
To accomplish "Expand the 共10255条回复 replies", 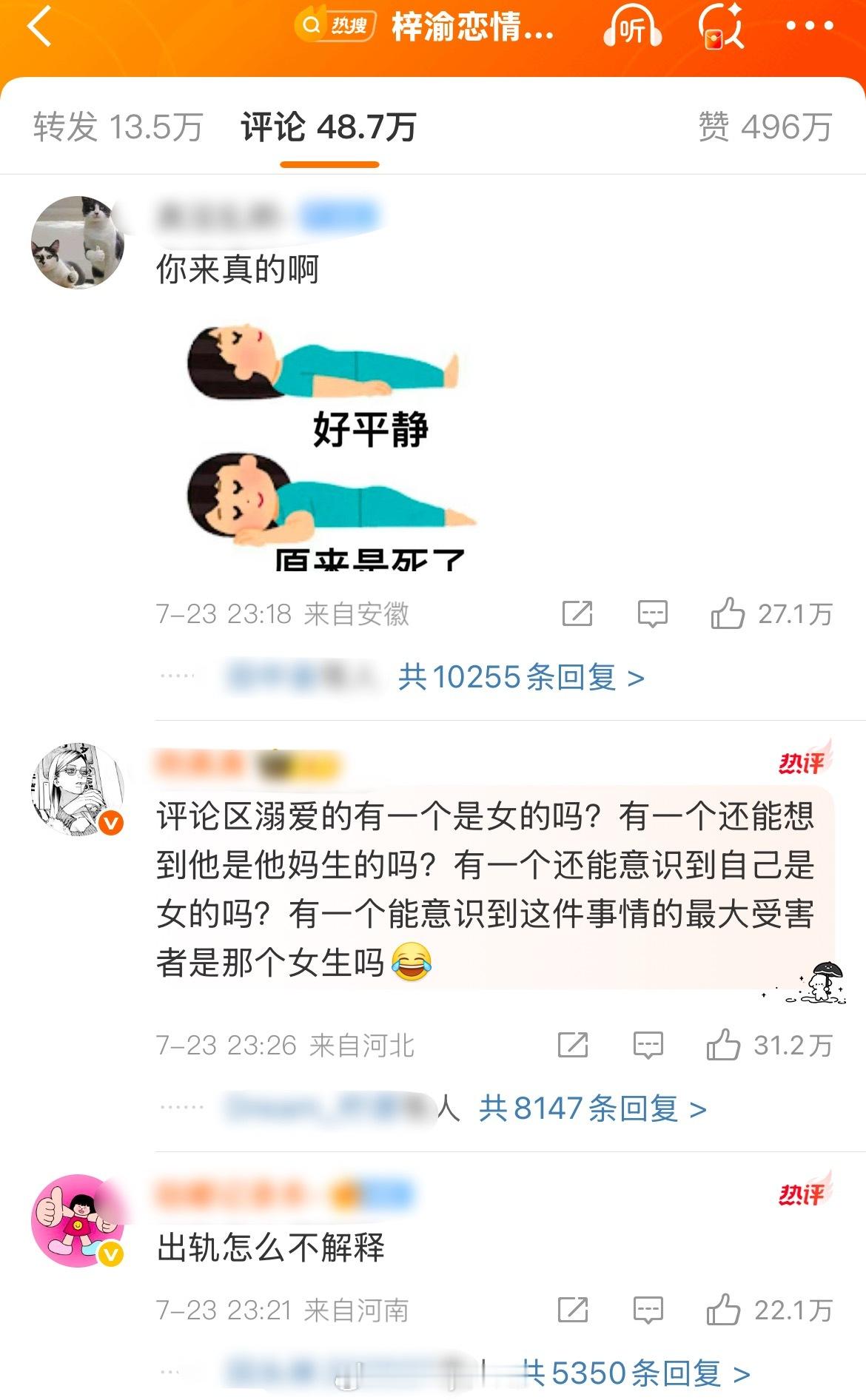I will click(521, 677).
